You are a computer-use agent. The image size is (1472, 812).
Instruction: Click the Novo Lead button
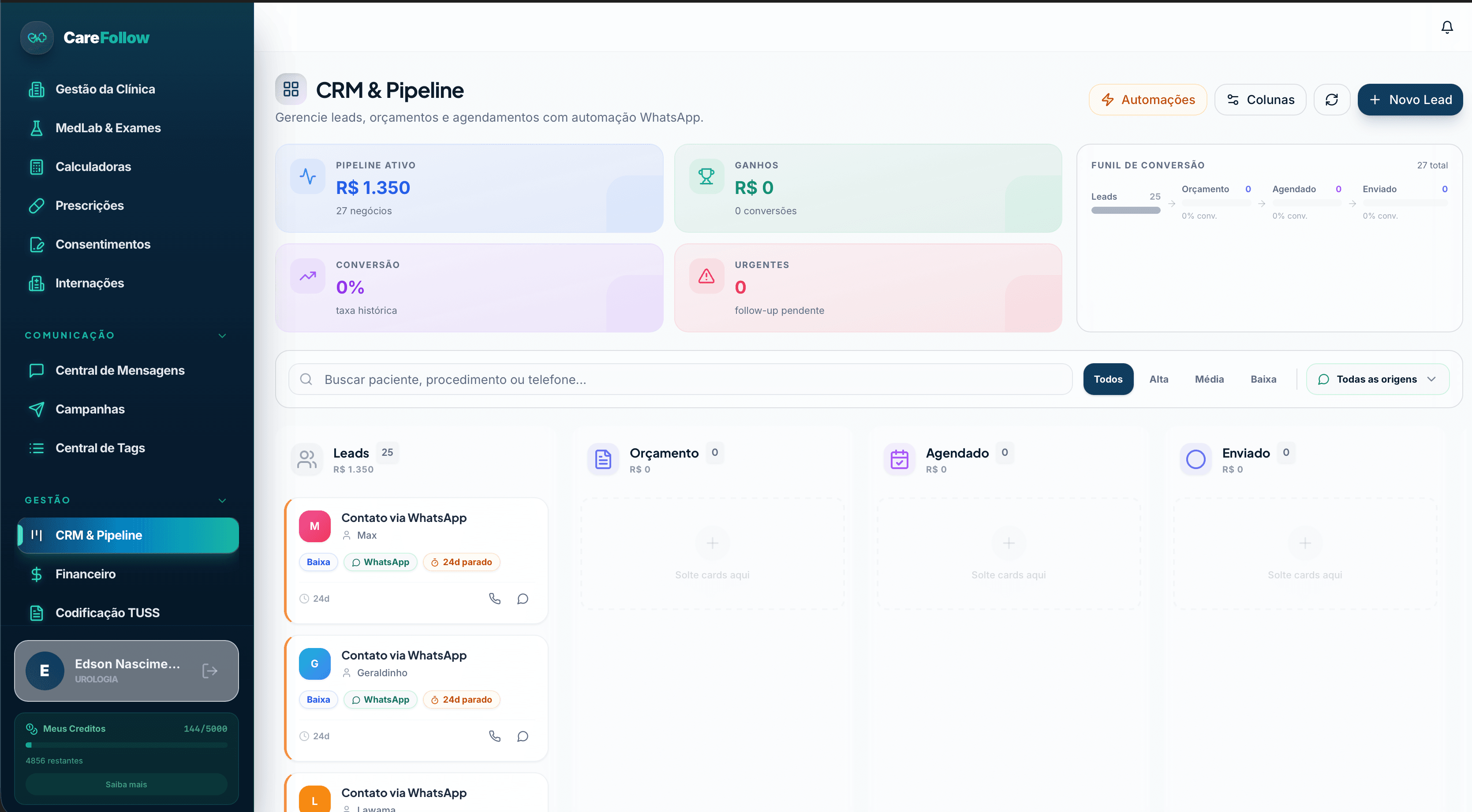click(1410, 99)
